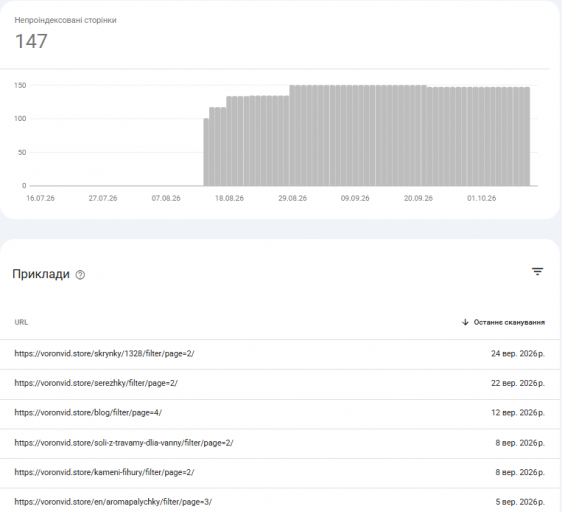
Task: Select the 5 вер. 2026 р. date cell
Action: [520, 502]
